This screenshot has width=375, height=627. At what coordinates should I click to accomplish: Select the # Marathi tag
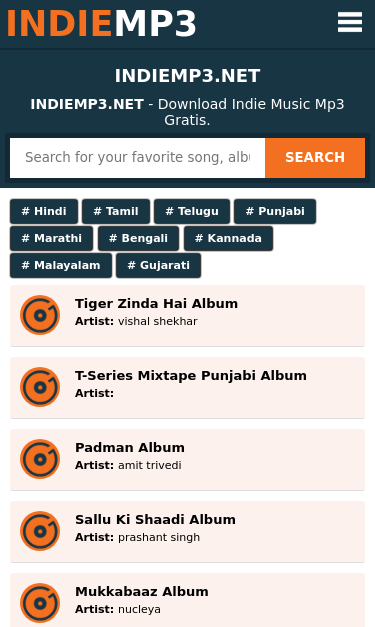52,238
